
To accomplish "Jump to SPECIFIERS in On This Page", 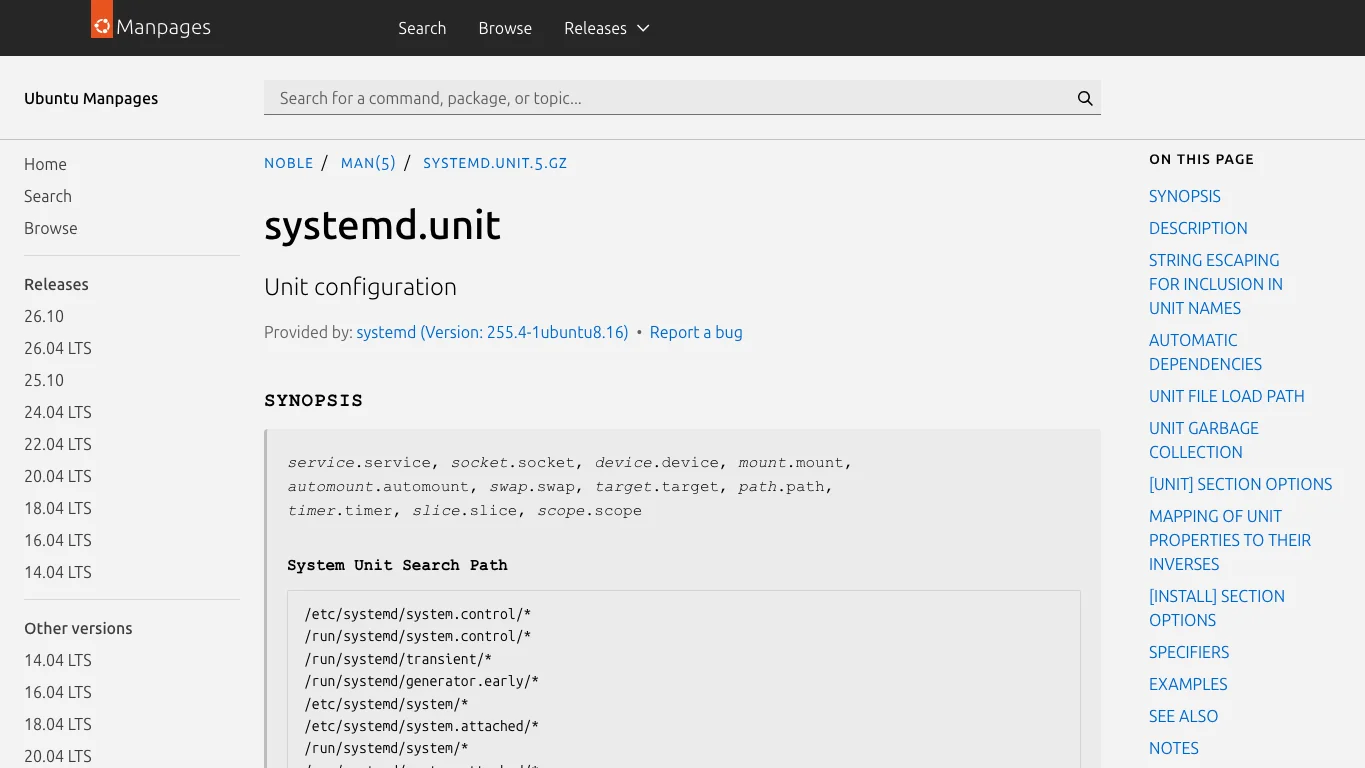I will (x=1189, y=652).
